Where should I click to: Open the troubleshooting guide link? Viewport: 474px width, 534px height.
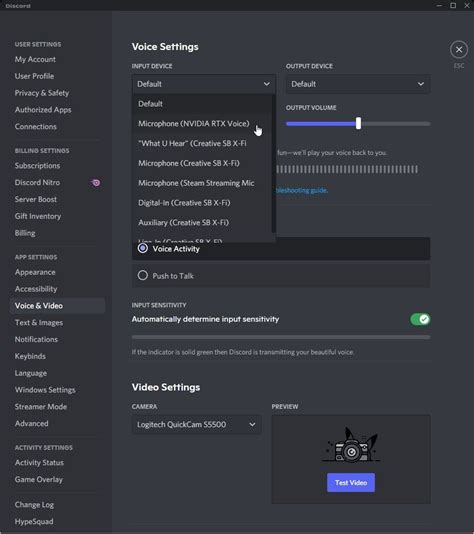coord(302,190)
